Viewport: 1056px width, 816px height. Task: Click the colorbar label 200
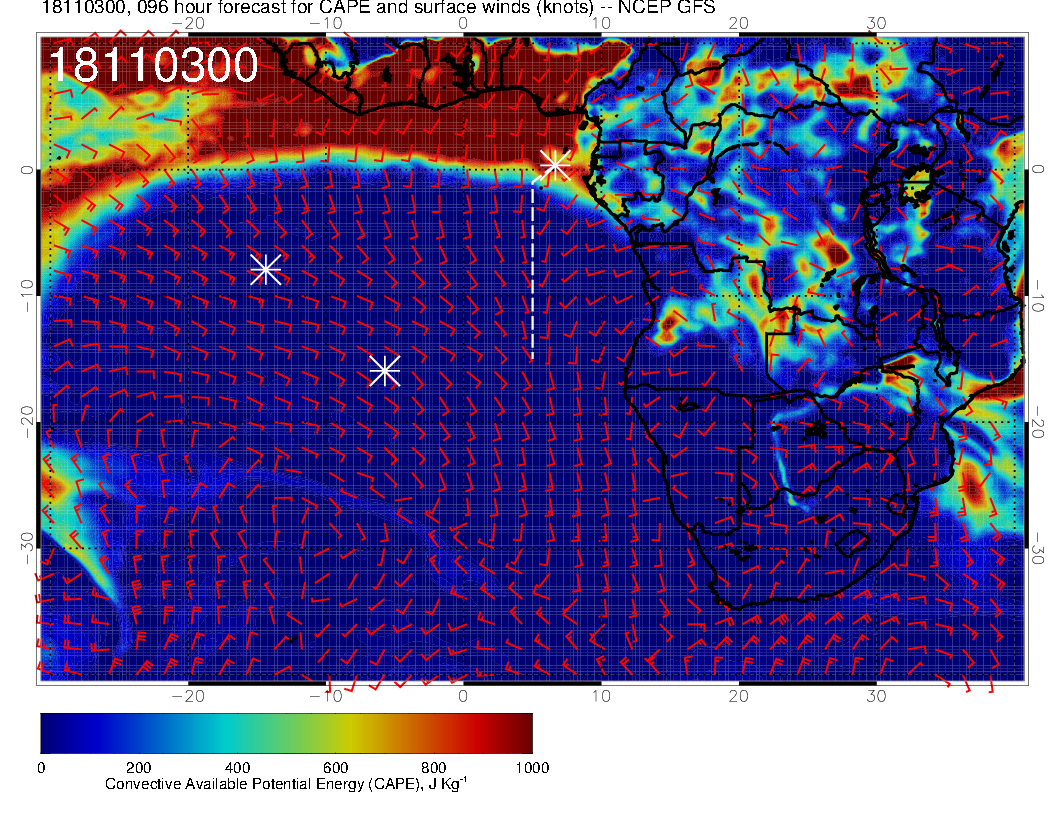pyautogui.click(x=139, y=768)
